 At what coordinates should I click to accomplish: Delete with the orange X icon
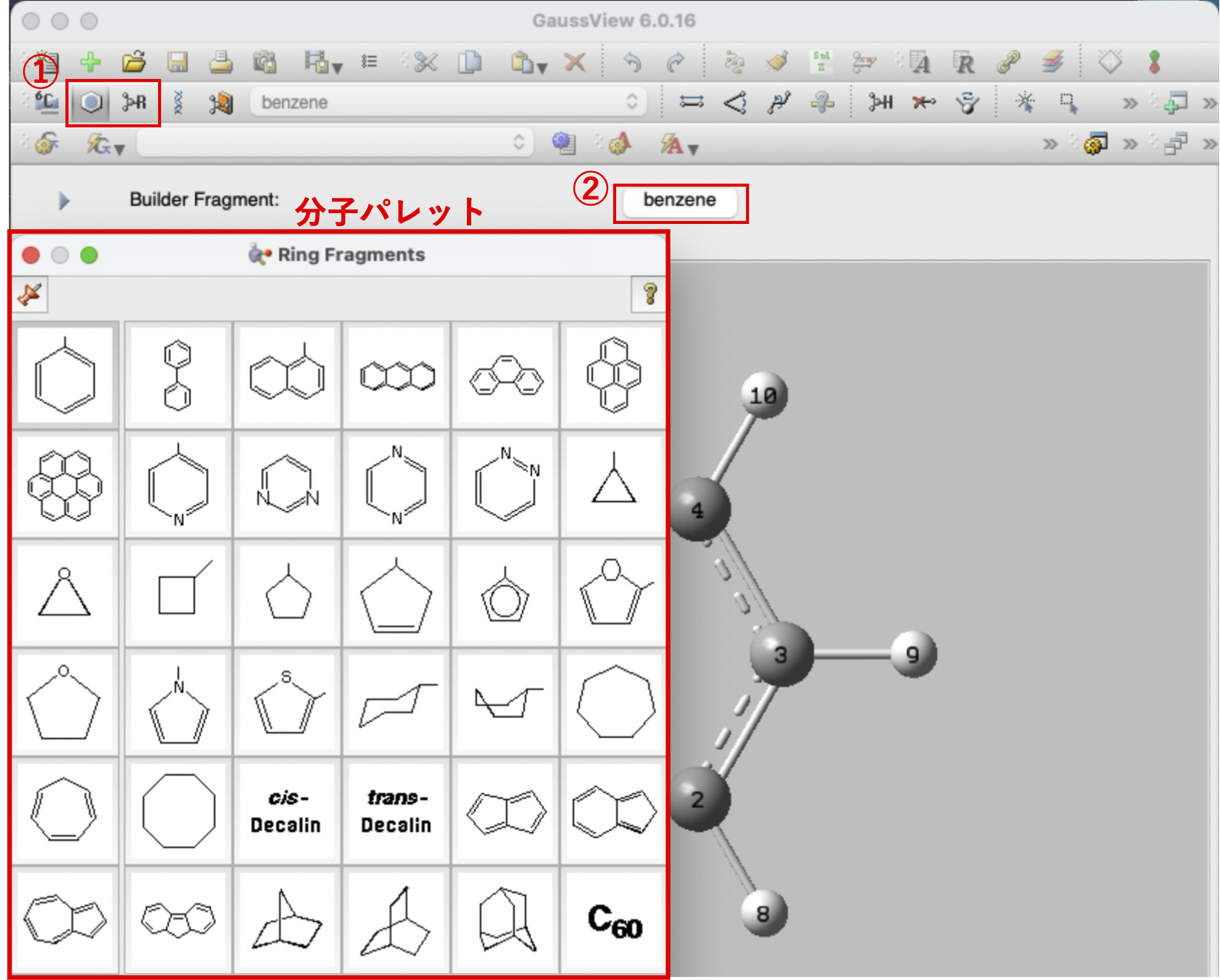click(575, 62)
